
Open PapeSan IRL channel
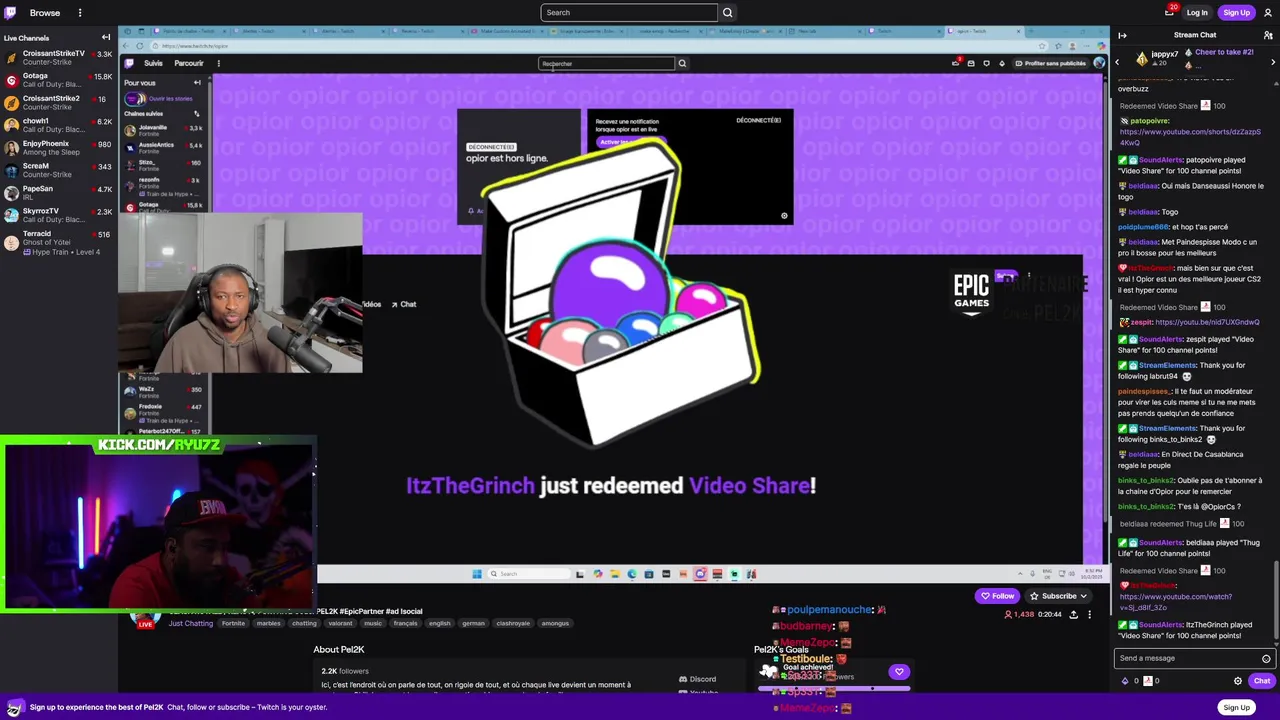point(59,192)
